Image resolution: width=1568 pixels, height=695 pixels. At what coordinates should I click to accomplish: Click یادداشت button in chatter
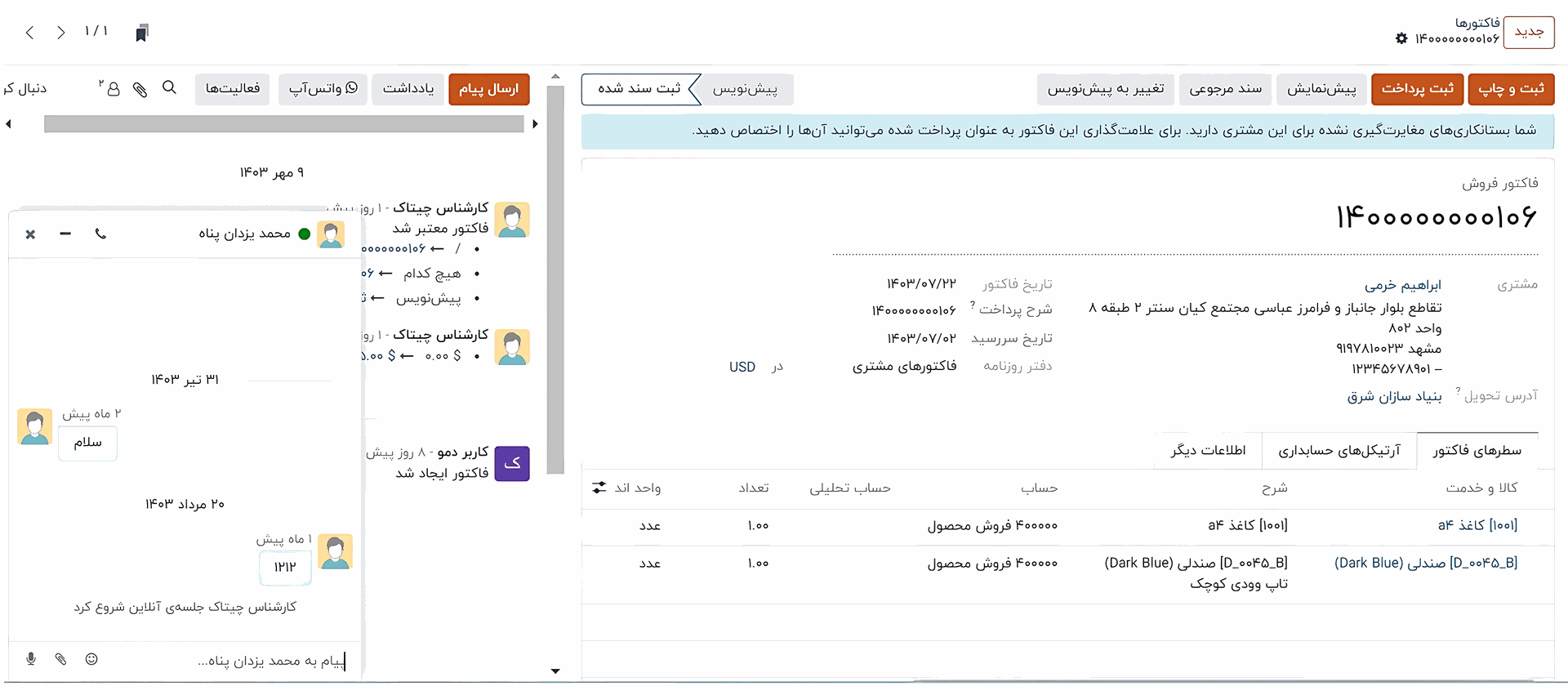coord(408,89)
